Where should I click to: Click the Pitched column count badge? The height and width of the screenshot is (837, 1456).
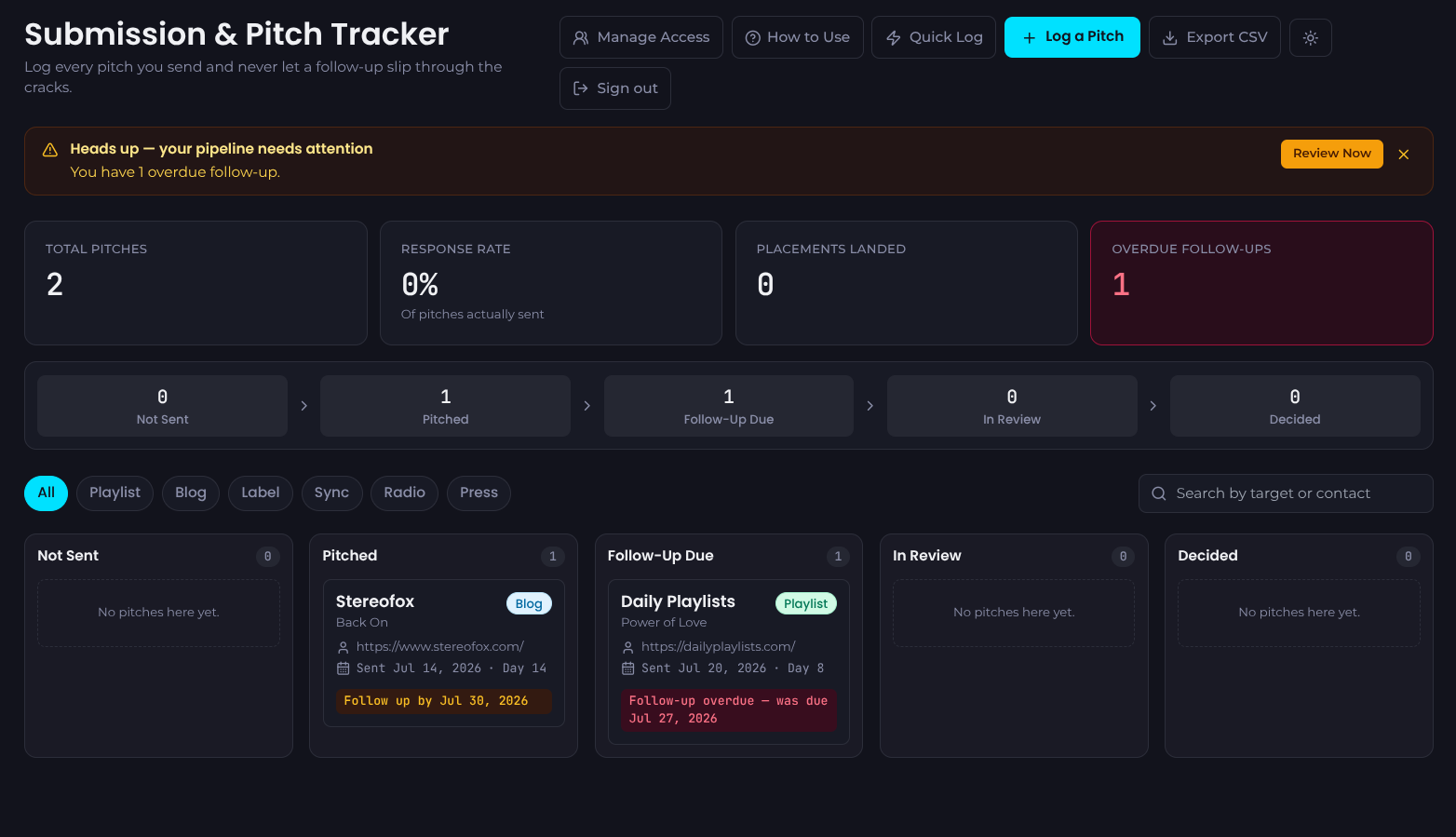[x=552, y=556]
